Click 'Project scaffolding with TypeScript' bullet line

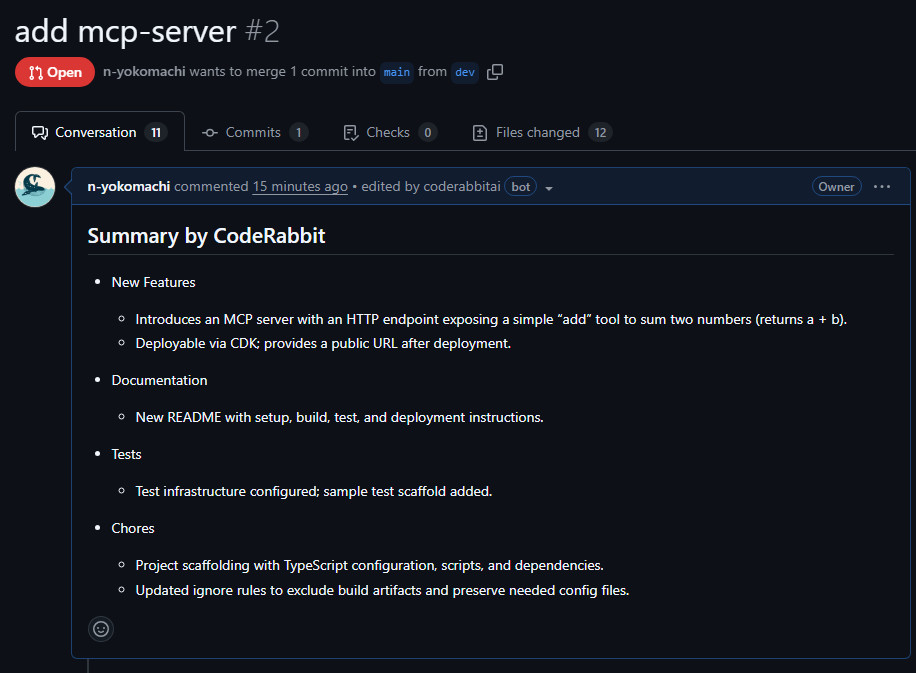point(369,566)
